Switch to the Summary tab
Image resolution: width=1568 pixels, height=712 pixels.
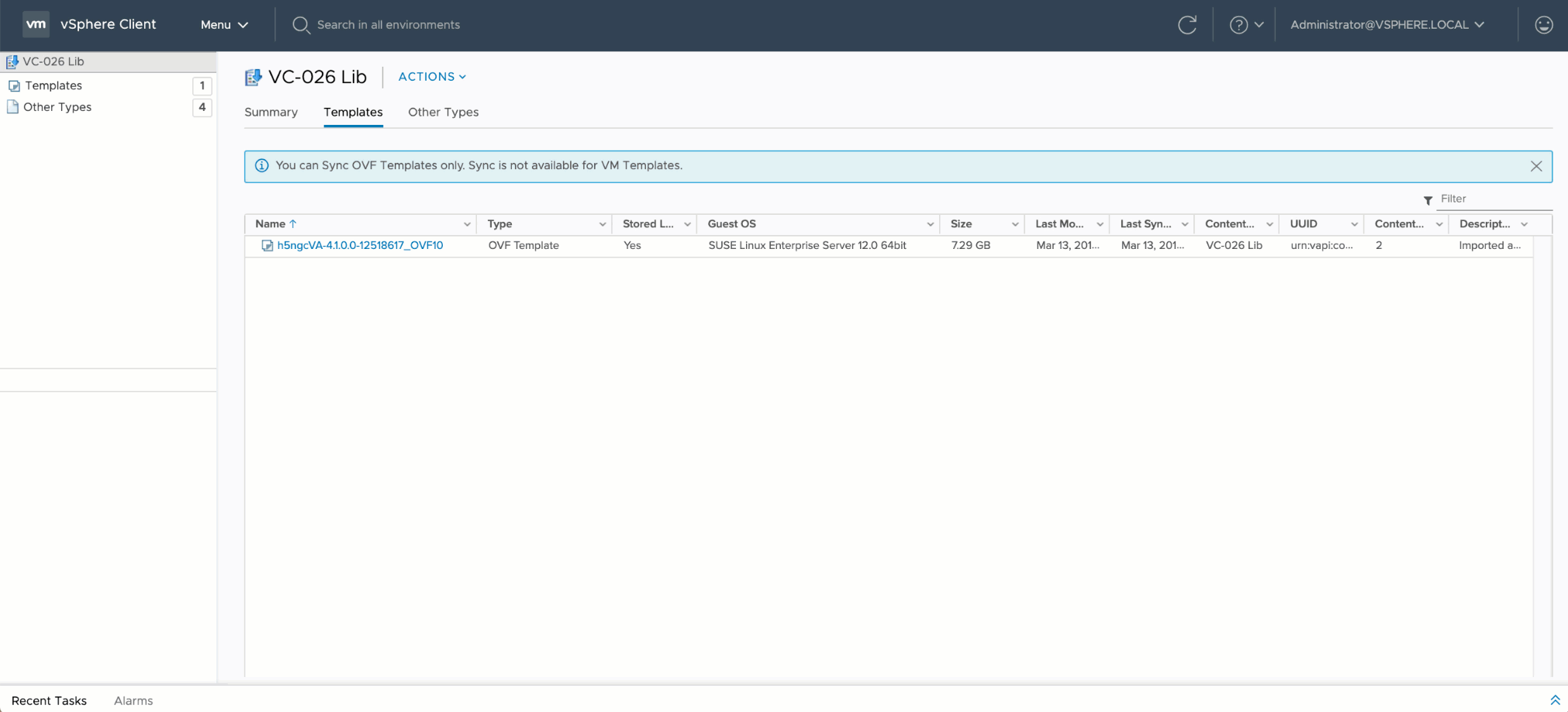pos(271,112)
